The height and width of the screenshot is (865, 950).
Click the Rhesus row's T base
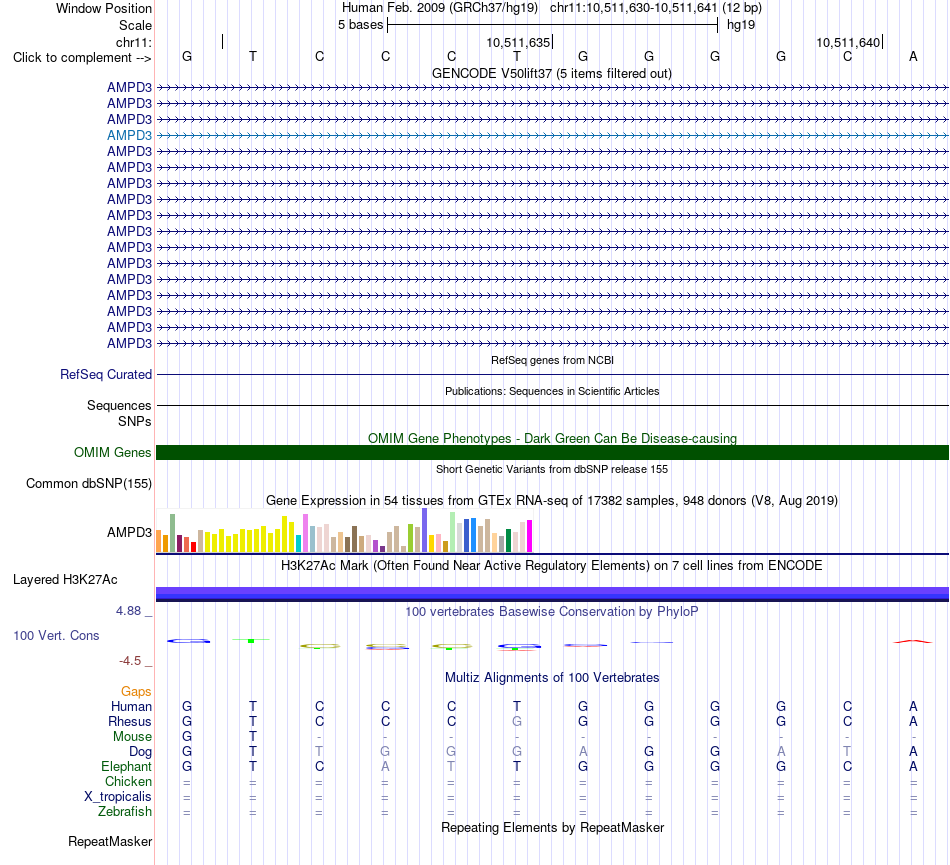click(x=253, y=721)
